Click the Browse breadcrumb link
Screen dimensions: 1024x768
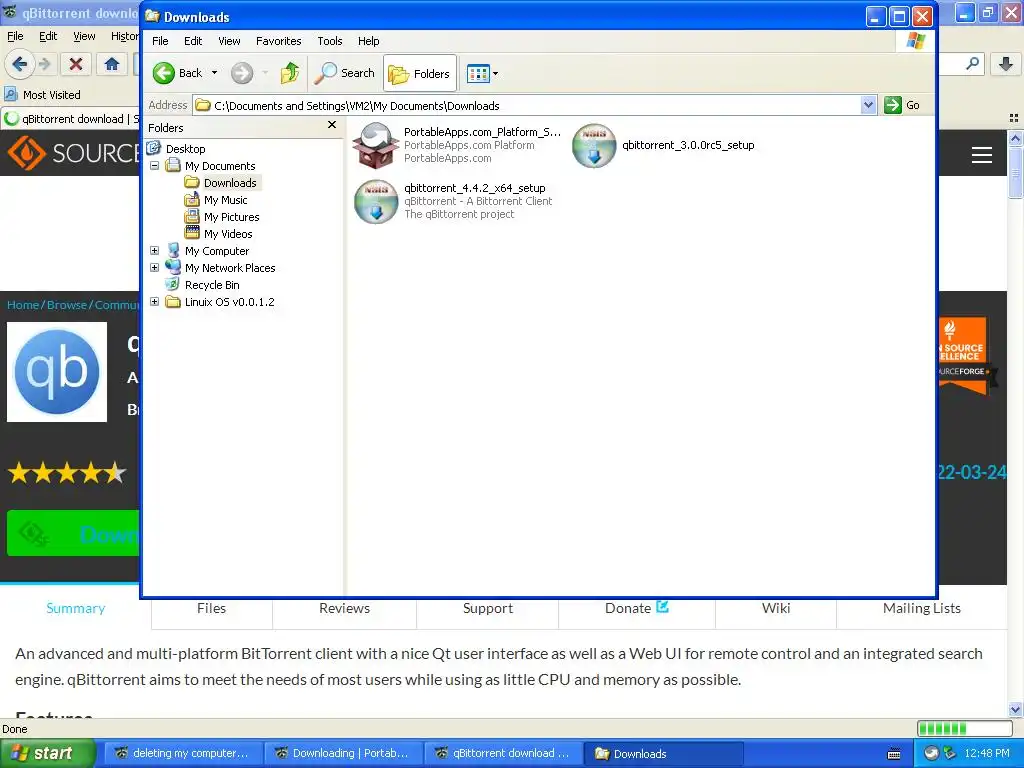pyautogui.click(x=67, y=305)
